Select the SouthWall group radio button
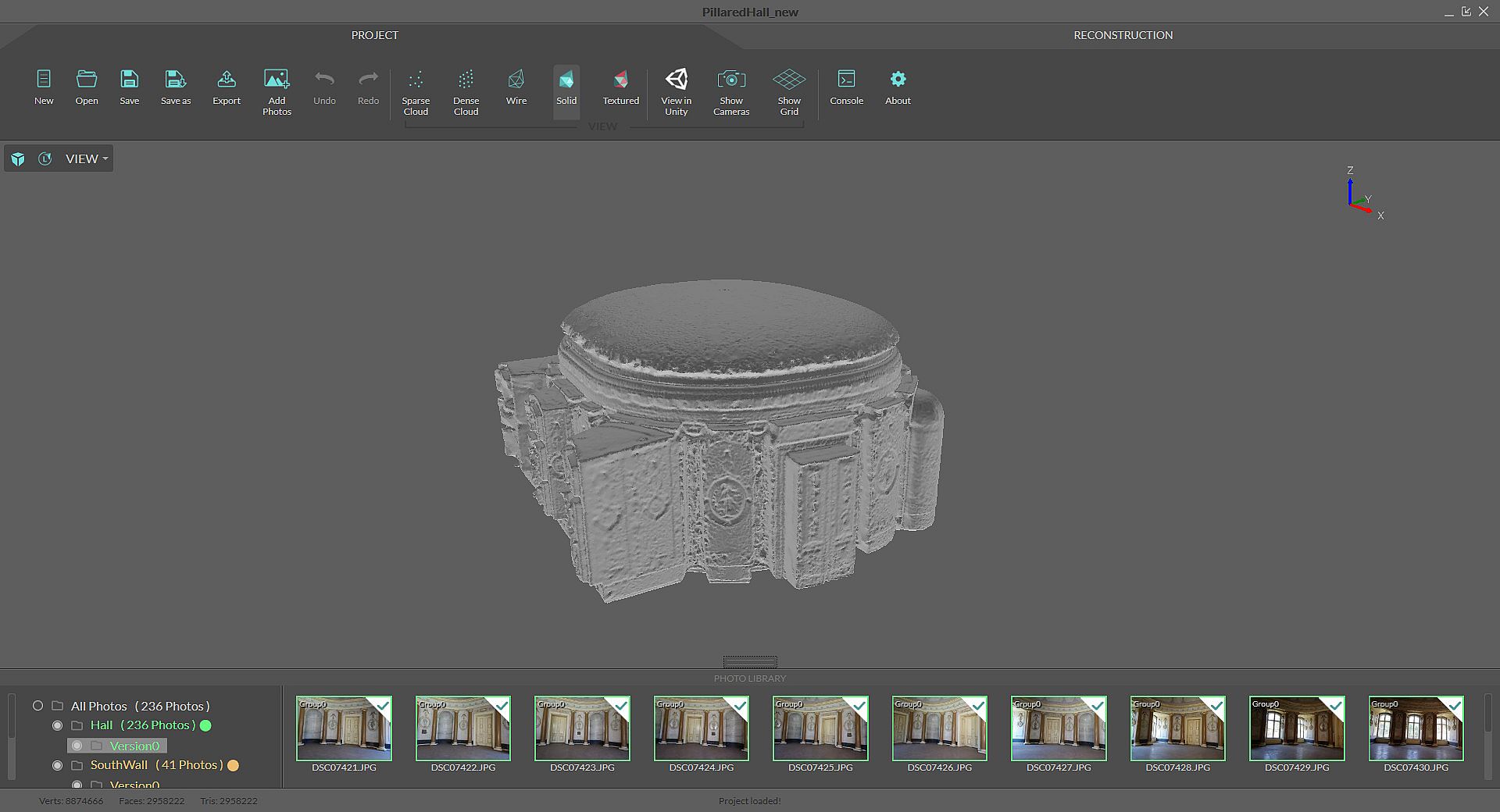Viewport: 1500px width, 812px height. point(57,765)
